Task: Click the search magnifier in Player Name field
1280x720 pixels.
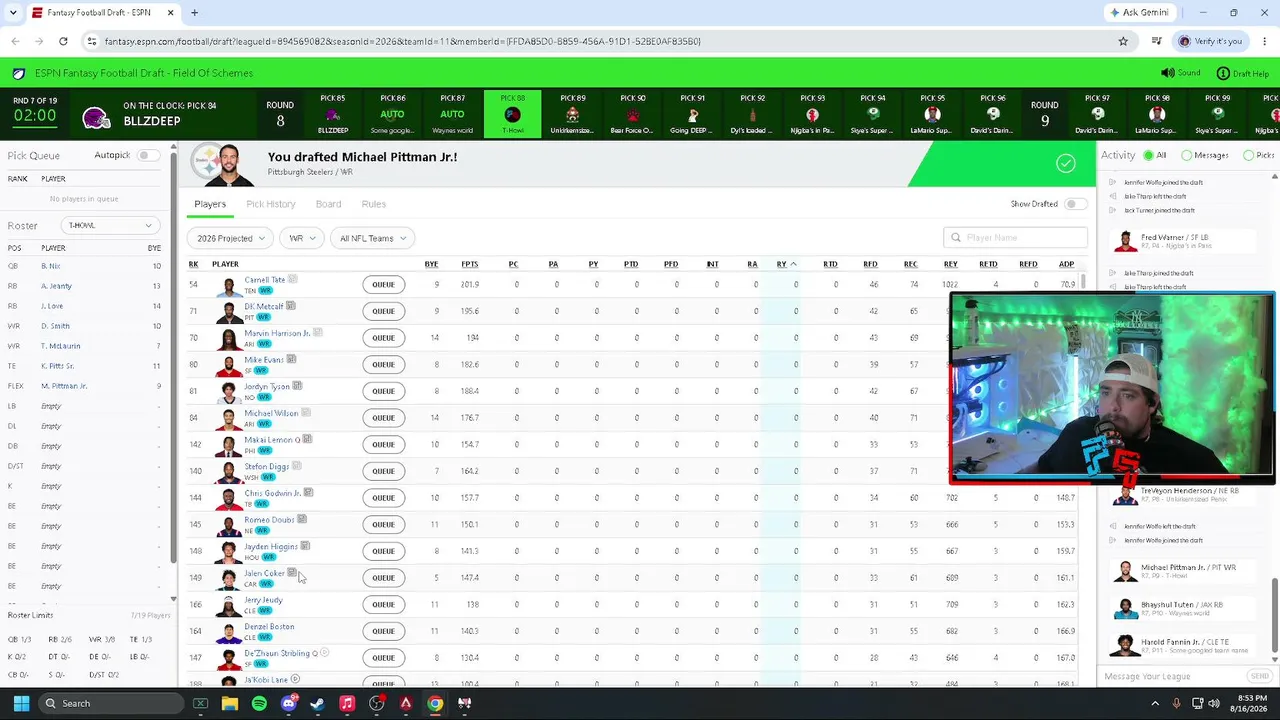Action: tap(956, 238)
